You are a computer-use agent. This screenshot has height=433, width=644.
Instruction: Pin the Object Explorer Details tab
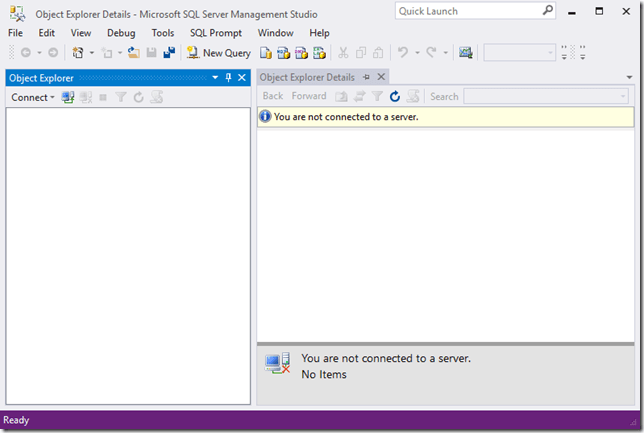(366, 77)
